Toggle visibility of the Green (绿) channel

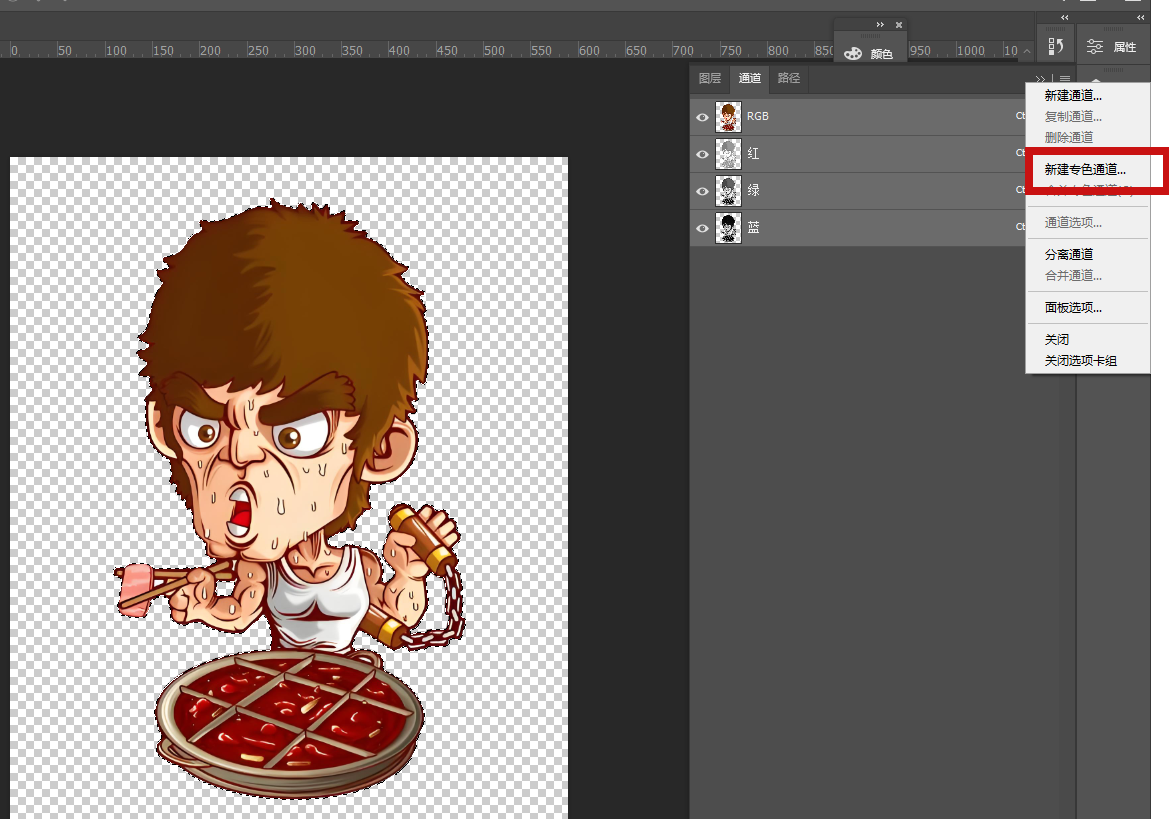[702, 191]
